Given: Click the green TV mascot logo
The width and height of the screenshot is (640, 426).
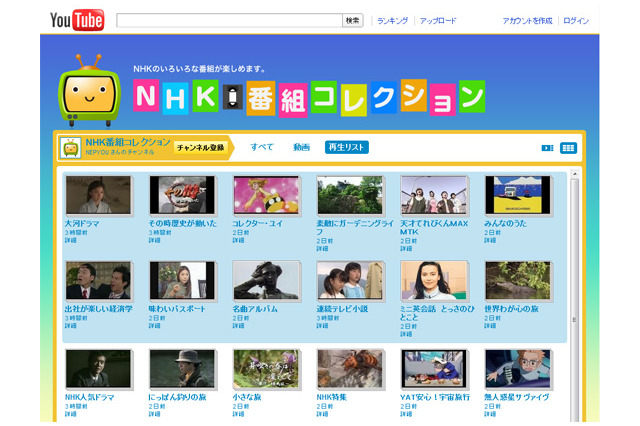Looking at the screenshot, I should pyautogui.click(x=89, y=91).
